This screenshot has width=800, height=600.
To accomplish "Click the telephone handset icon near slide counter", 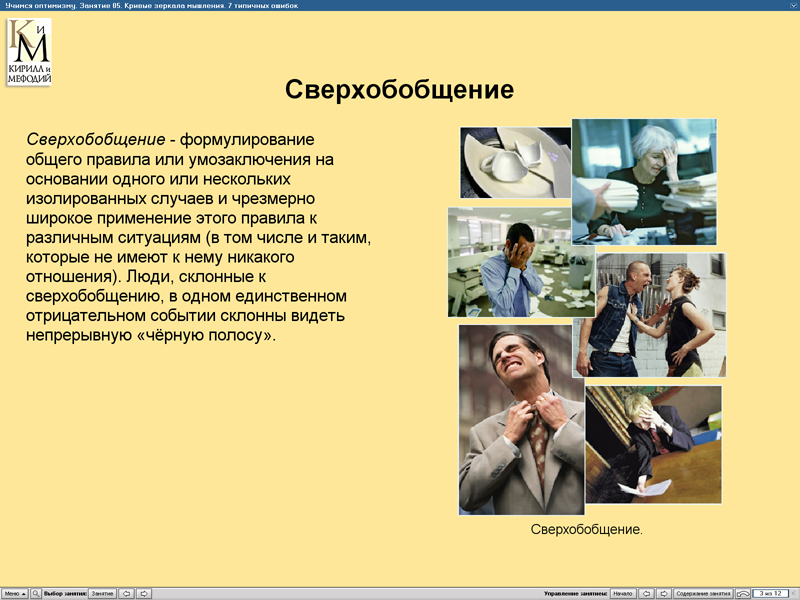I will [x=744, y=593].
